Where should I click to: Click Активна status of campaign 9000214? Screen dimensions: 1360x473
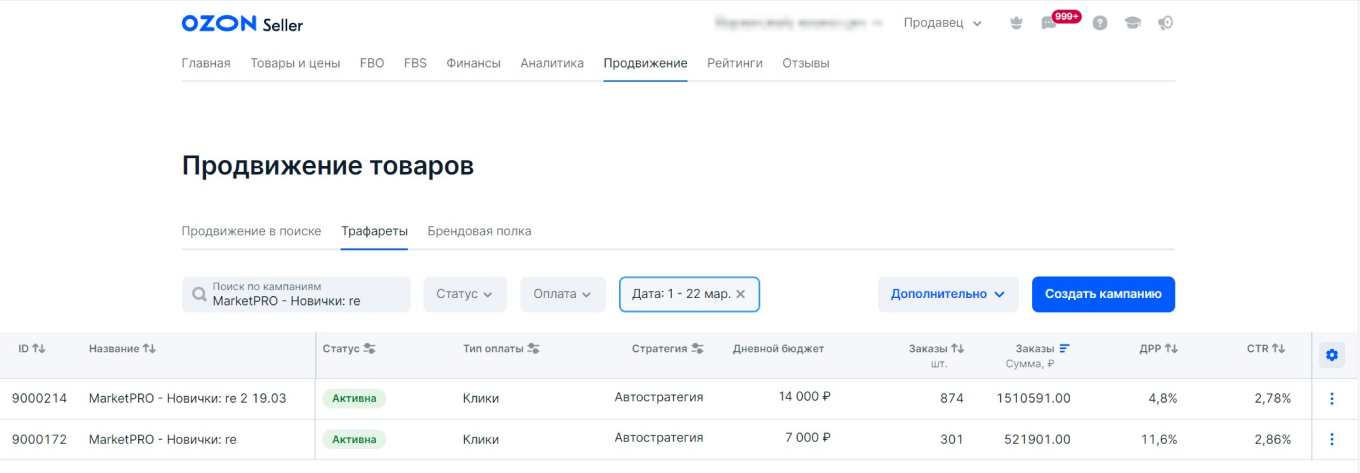coord(354,398)
